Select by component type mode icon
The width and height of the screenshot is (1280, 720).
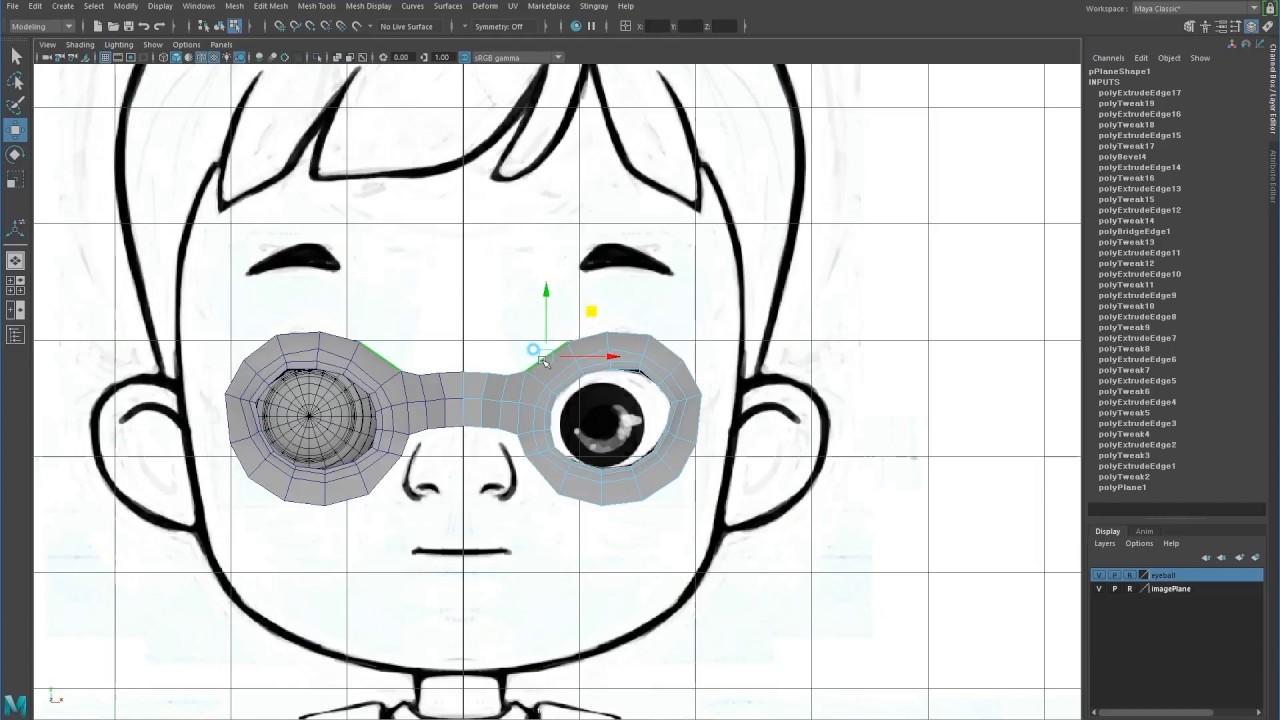234,26
